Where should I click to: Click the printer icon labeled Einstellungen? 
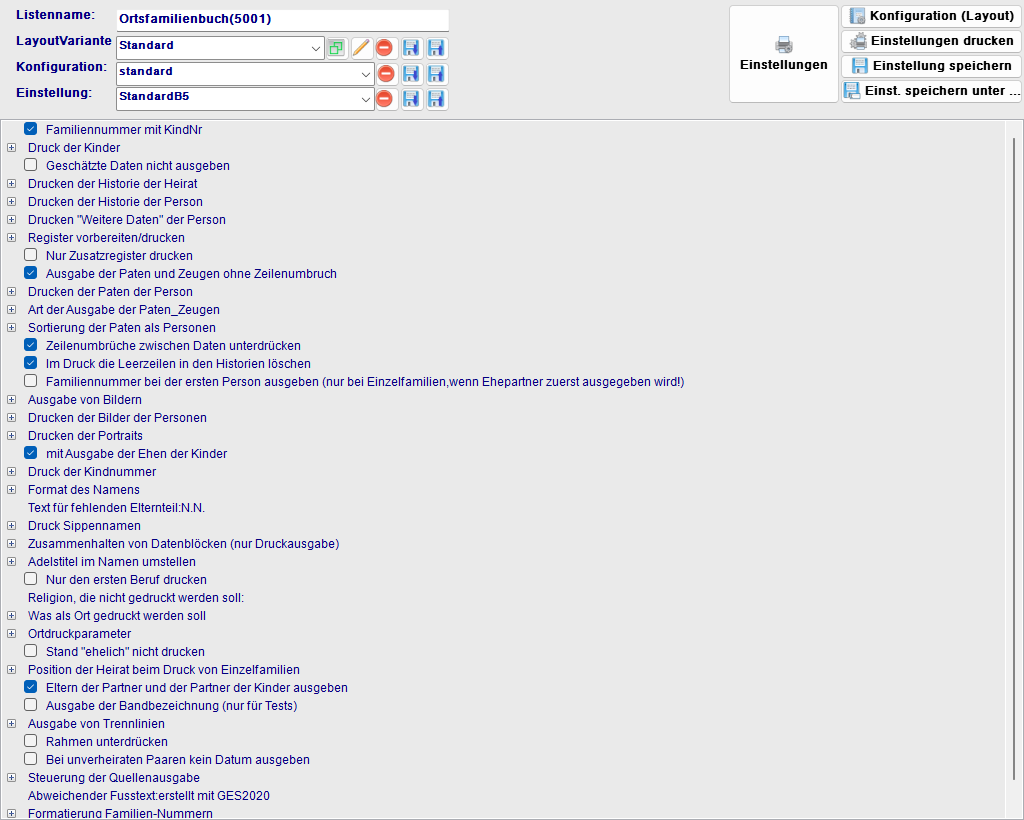click(x=784, y=52)
